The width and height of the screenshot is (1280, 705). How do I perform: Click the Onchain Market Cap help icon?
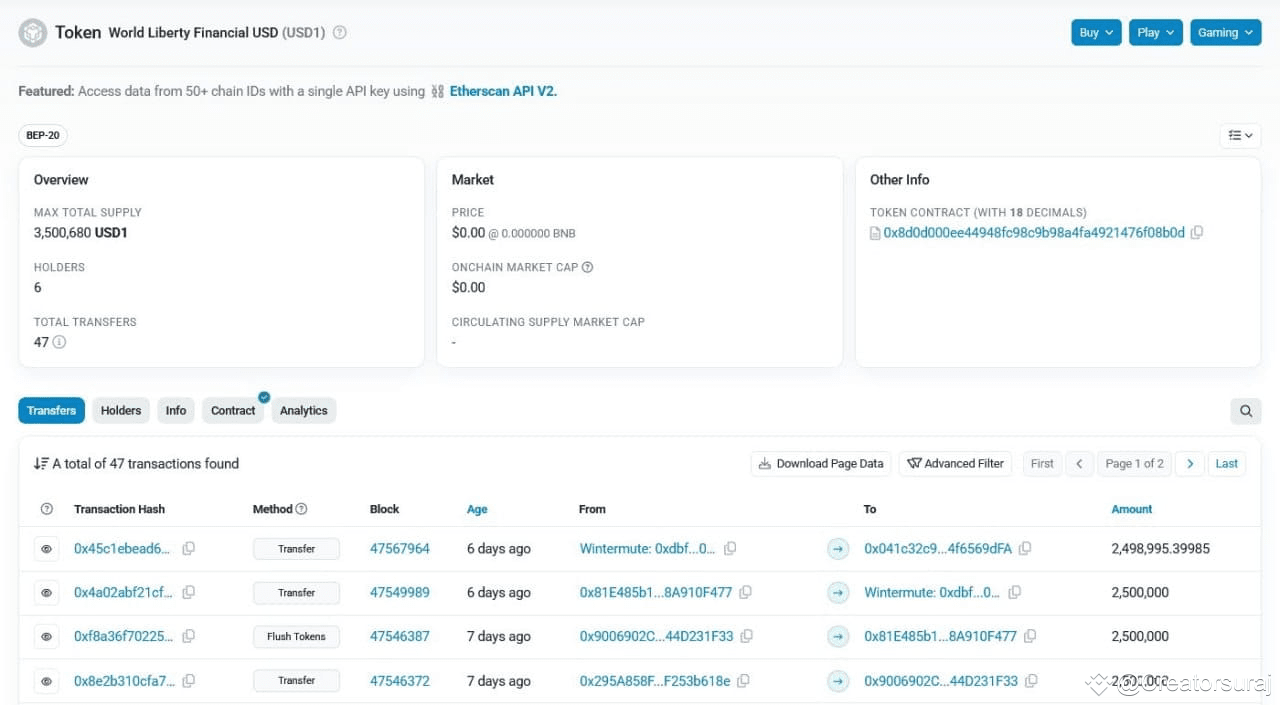(x=587, y=267)
